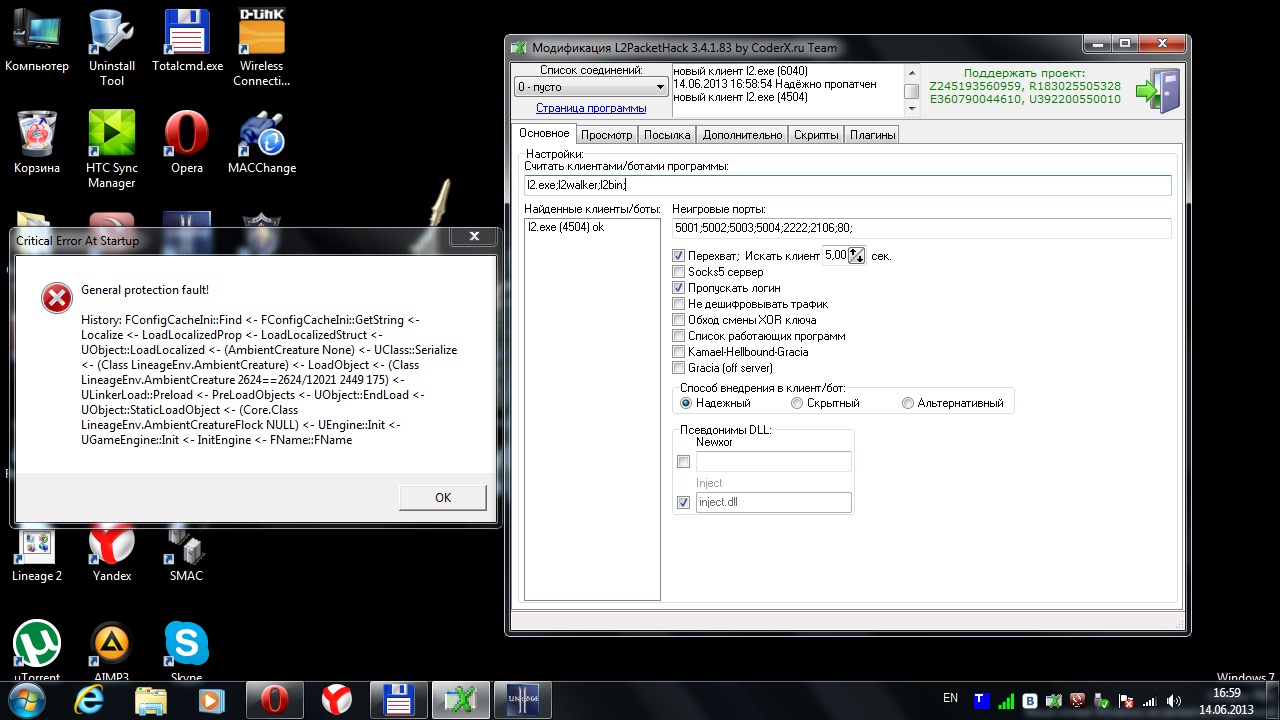1280x720 pixels.
Task: Open the D-Link Wireless Connection icon
Action: point(262,35)
